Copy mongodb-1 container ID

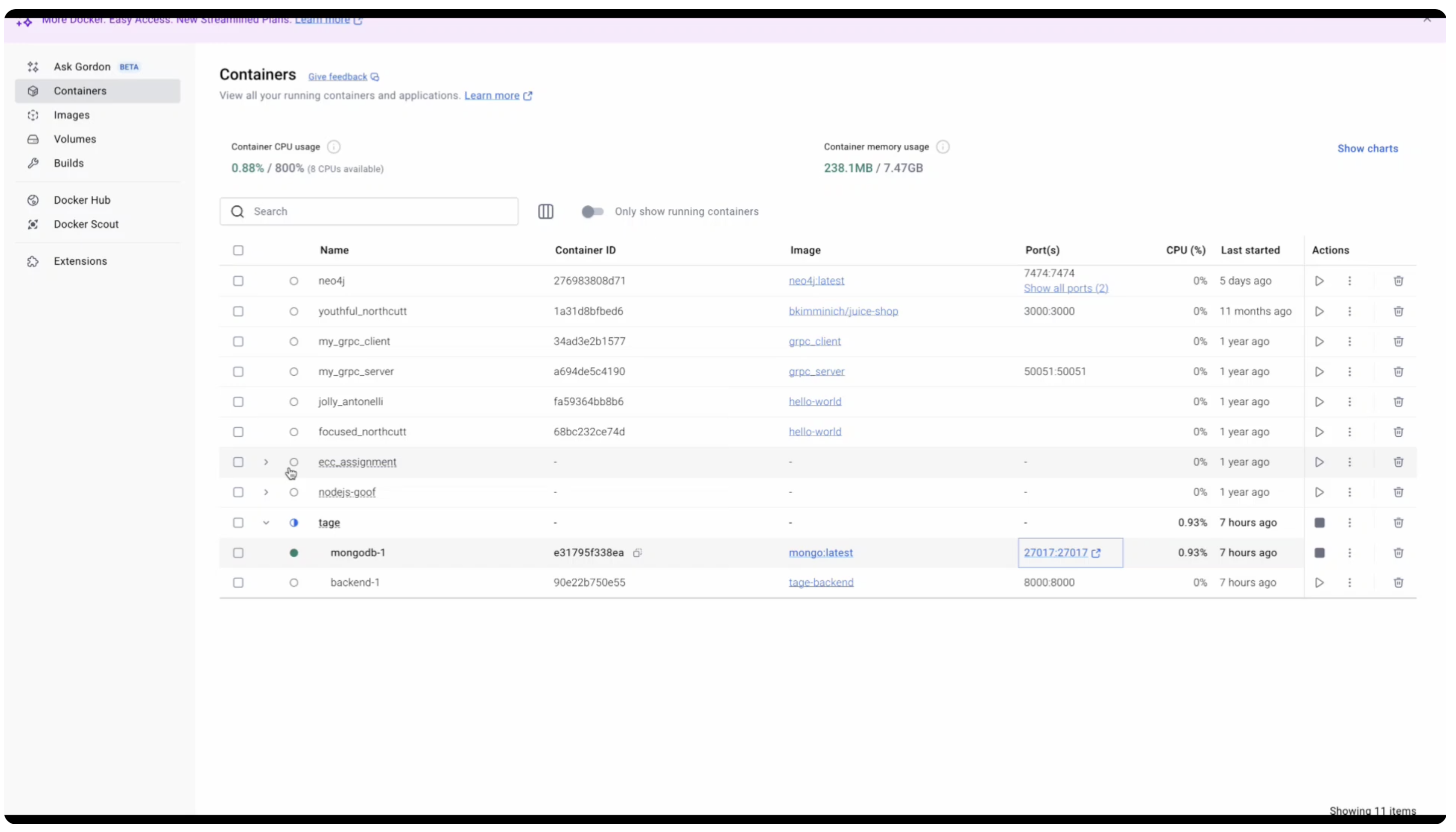coord(637,553)
